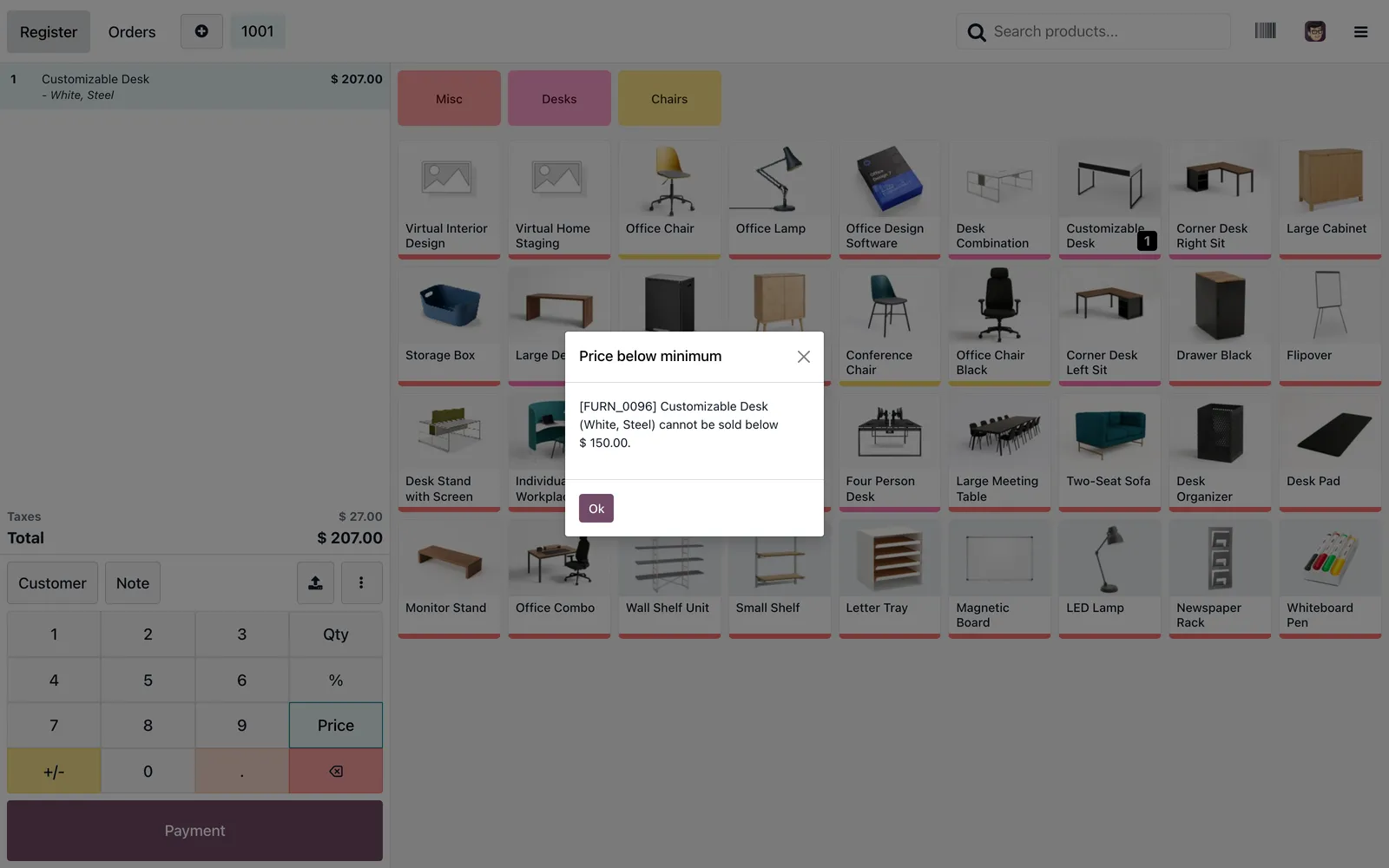Viewport: 1389px width, 868px height.
Task: Click Ok in the price warning dialog
Action: coord(596,508)
